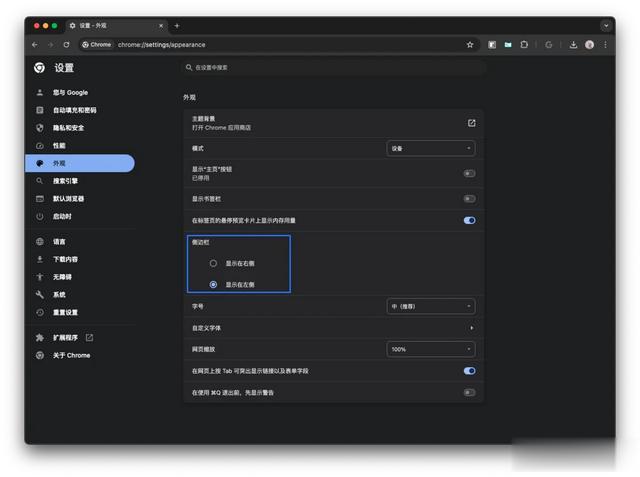Click the magnifier icon for 搜索引擎
The image size is (640, 477).
[x=40, y=181]
